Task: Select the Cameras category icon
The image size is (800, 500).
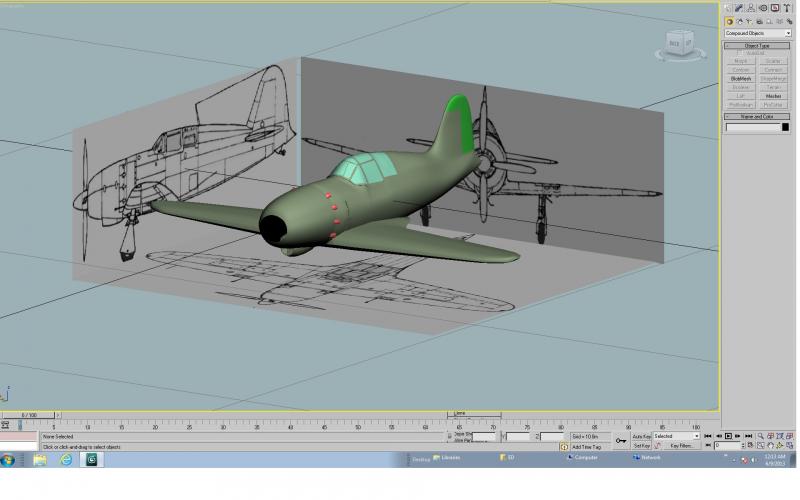Action: 759,22
